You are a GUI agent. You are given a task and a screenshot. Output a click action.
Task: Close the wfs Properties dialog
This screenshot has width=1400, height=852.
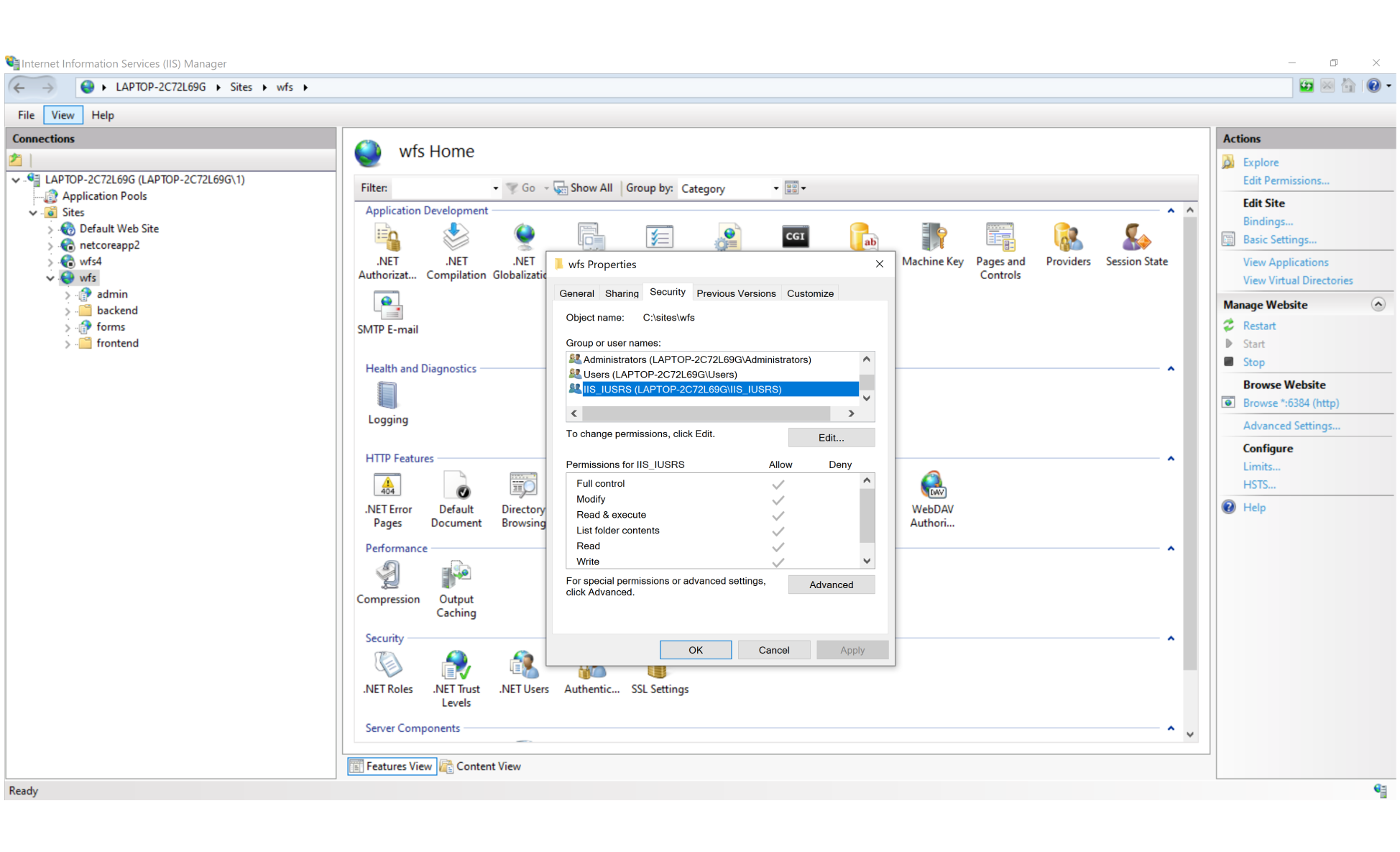coord(879,265)
